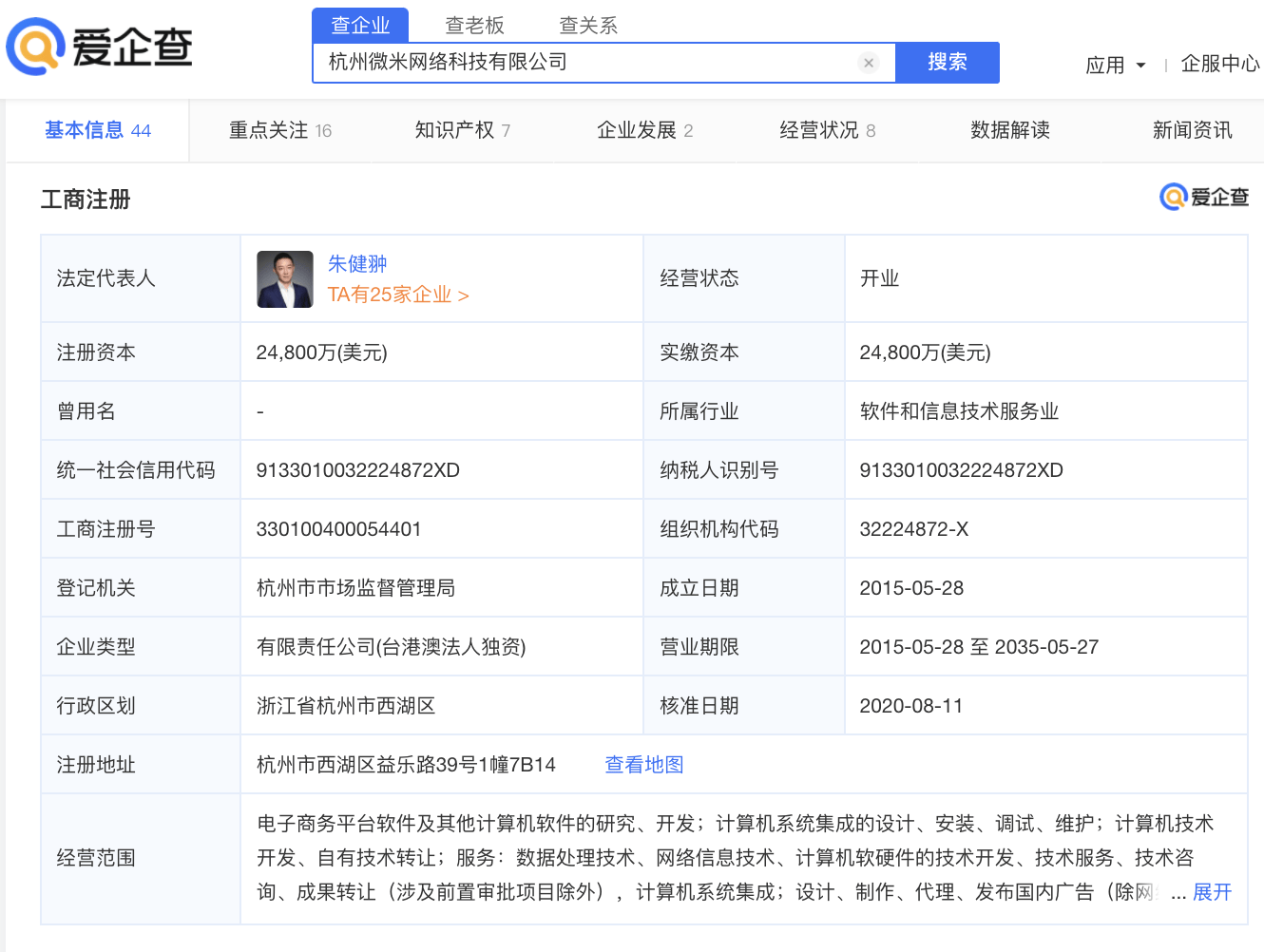Click the 查企业 tab magnifier area
The width and height of the screenshot is (1264, 952).
click(361, 25)
